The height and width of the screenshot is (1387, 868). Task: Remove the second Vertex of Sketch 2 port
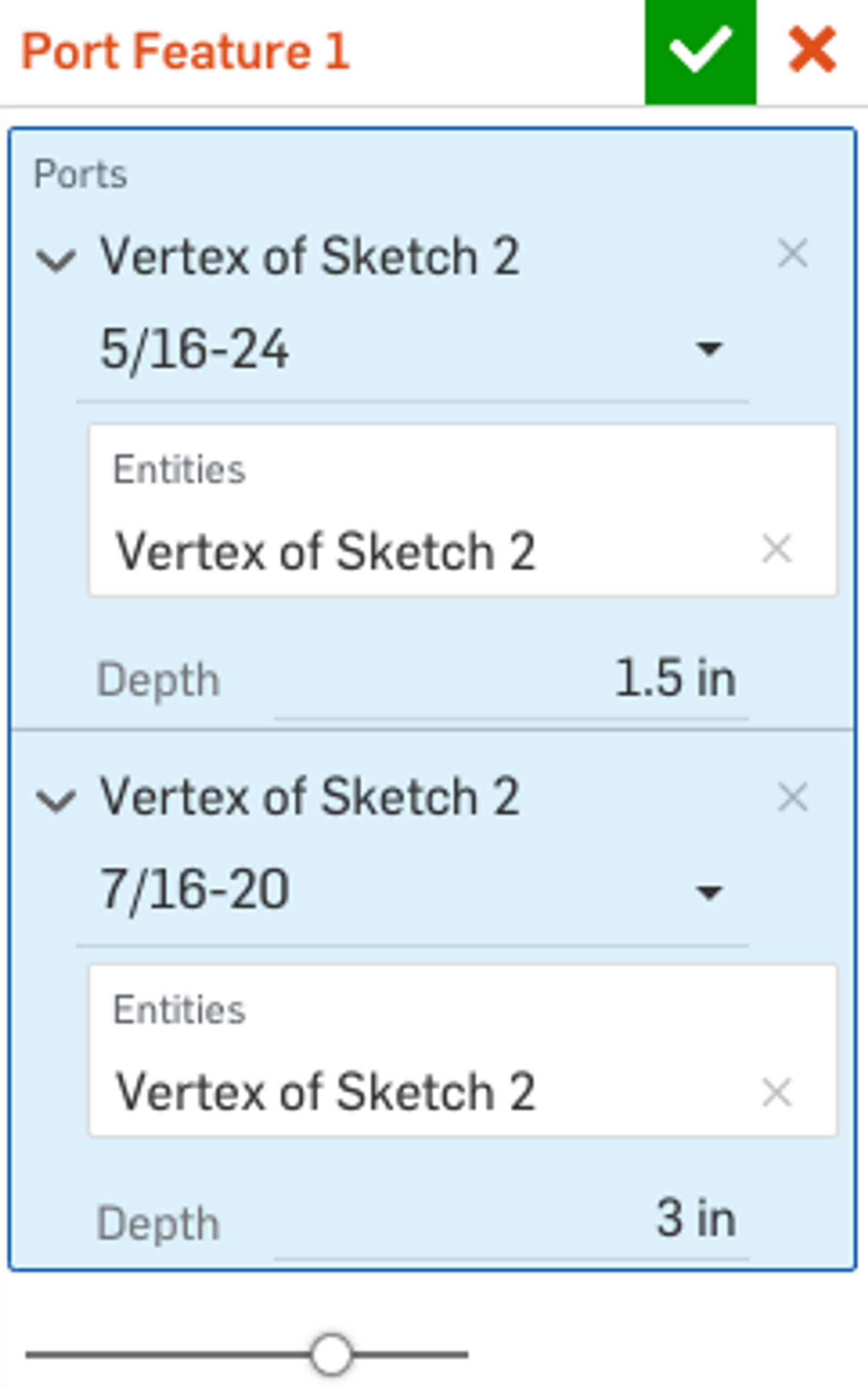[x=792, y=797]
